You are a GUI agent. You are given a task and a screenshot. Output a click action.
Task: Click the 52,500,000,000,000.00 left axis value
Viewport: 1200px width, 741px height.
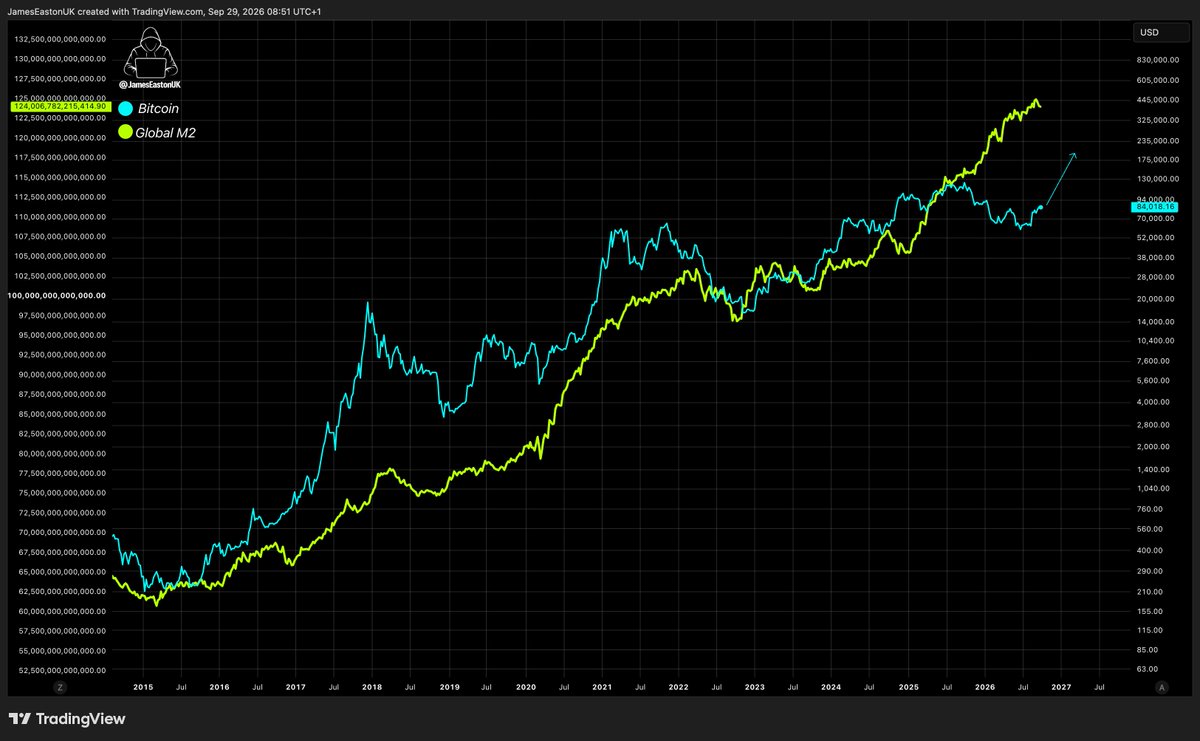[x=62, y=670]
